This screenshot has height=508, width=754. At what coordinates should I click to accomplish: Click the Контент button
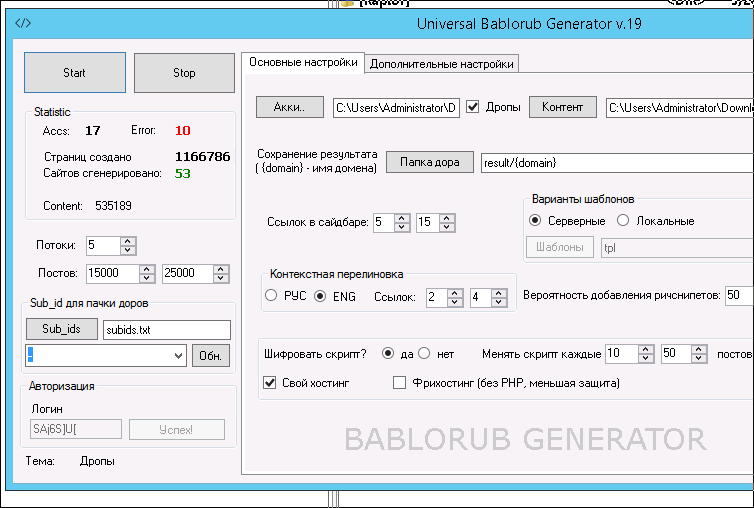[563, 107]
